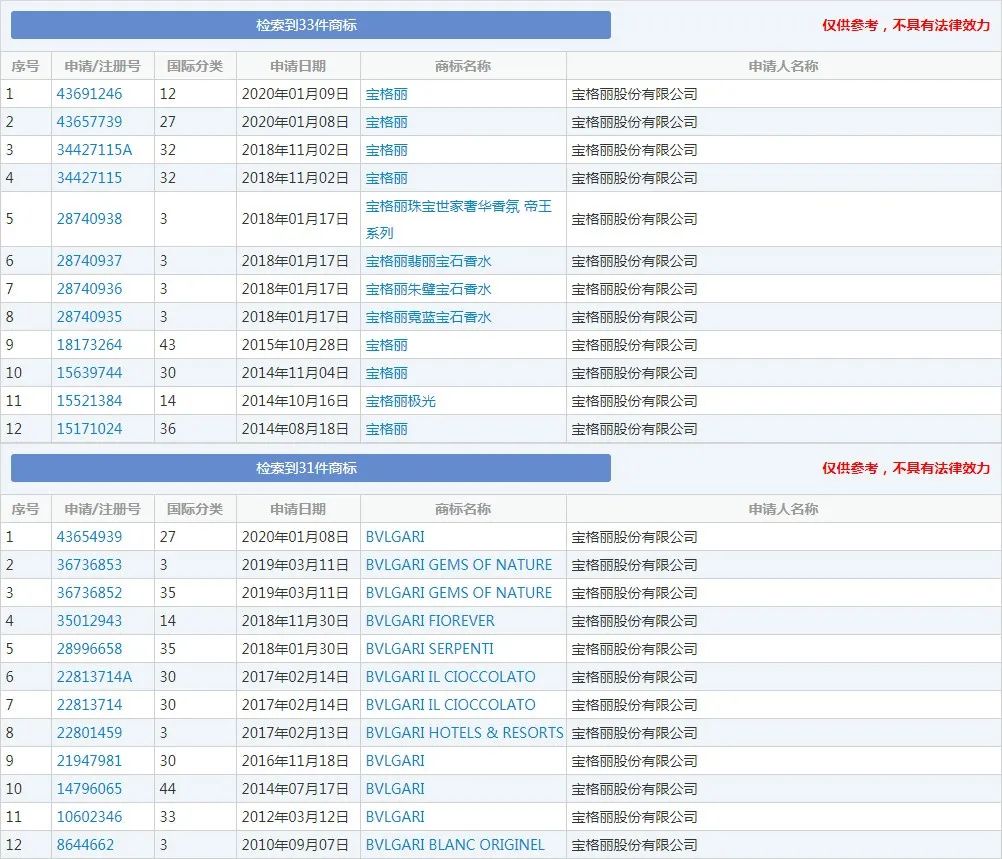Open registration number 43657739
Screen dimensions: 1002x859
pos(89,122)
